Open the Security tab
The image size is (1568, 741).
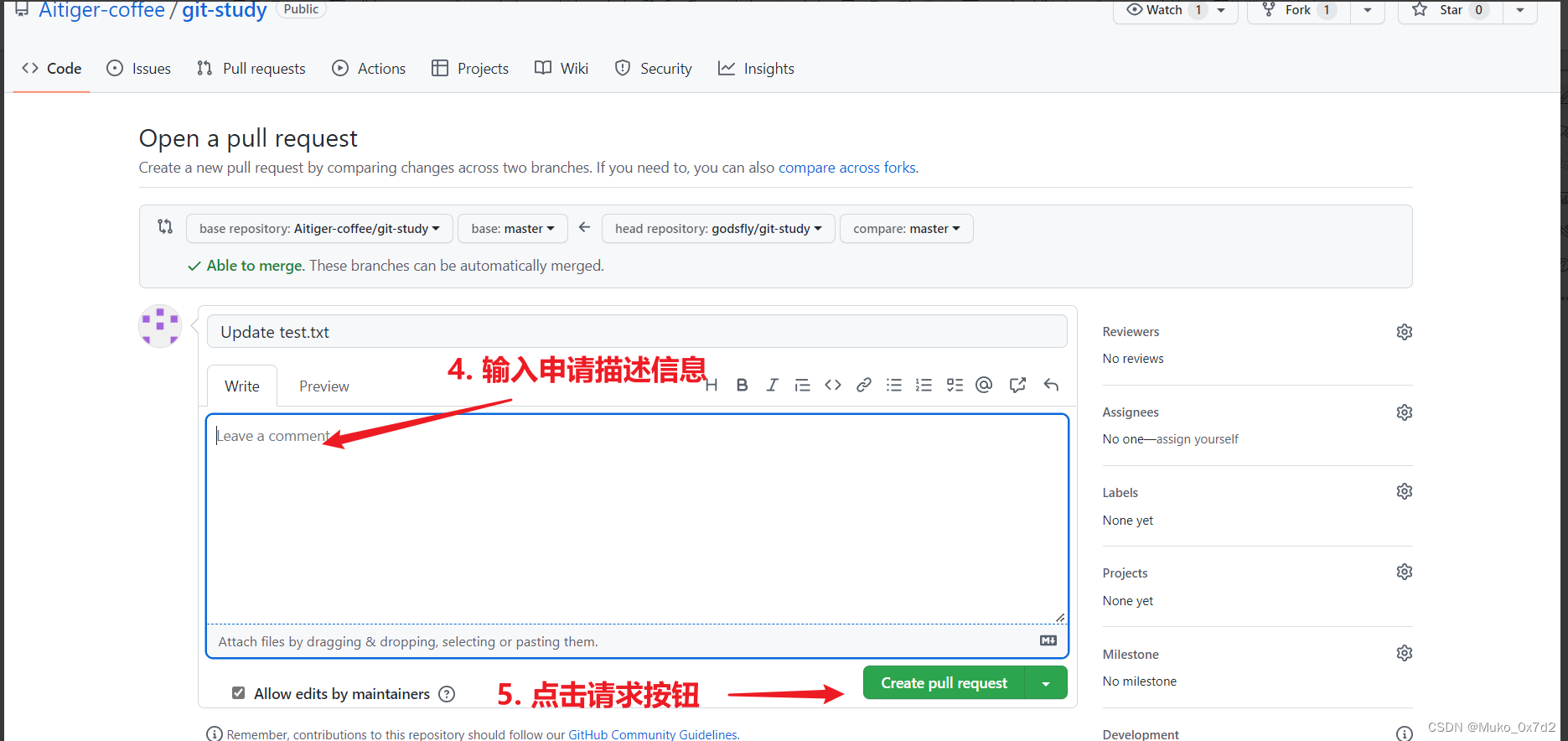click(x=654, y=69)
